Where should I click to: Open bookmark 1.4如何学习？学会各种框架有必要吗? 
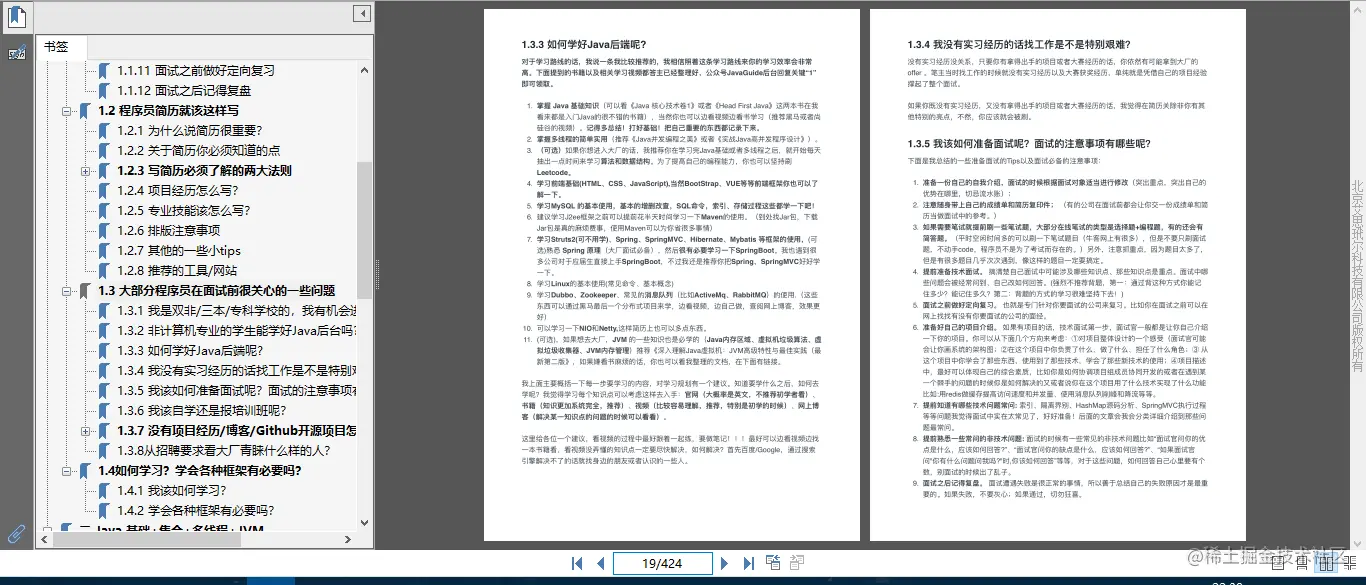click(x=199, y=471)
